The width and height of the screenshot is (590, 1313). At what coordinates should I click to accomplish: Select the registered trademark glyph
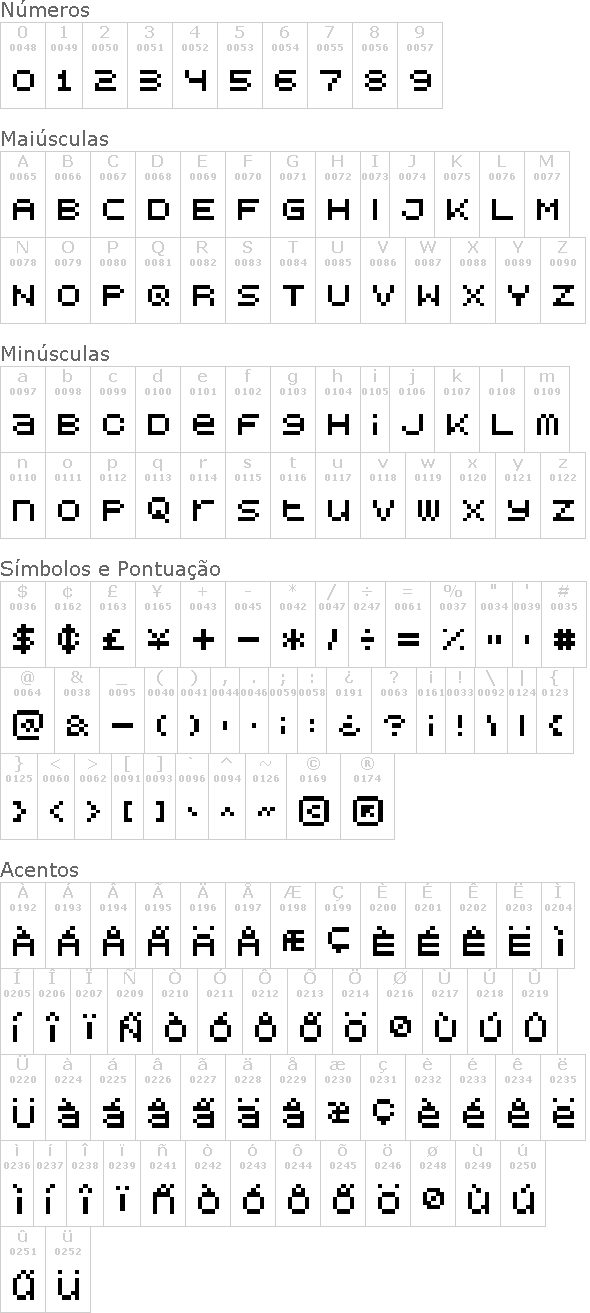pyautogui.click(x=368, y=810)
